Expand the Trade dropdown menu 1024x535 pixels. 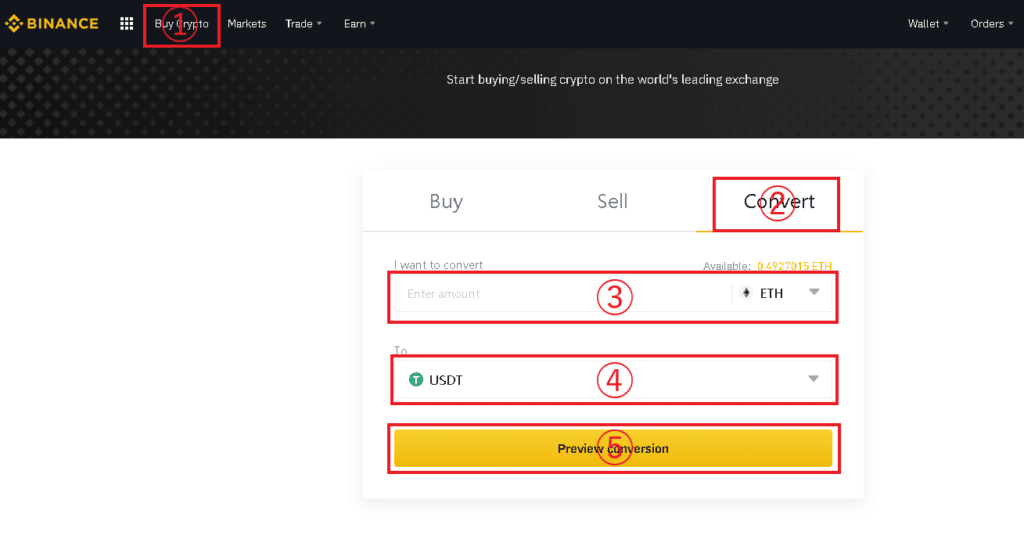pos(304,24)
